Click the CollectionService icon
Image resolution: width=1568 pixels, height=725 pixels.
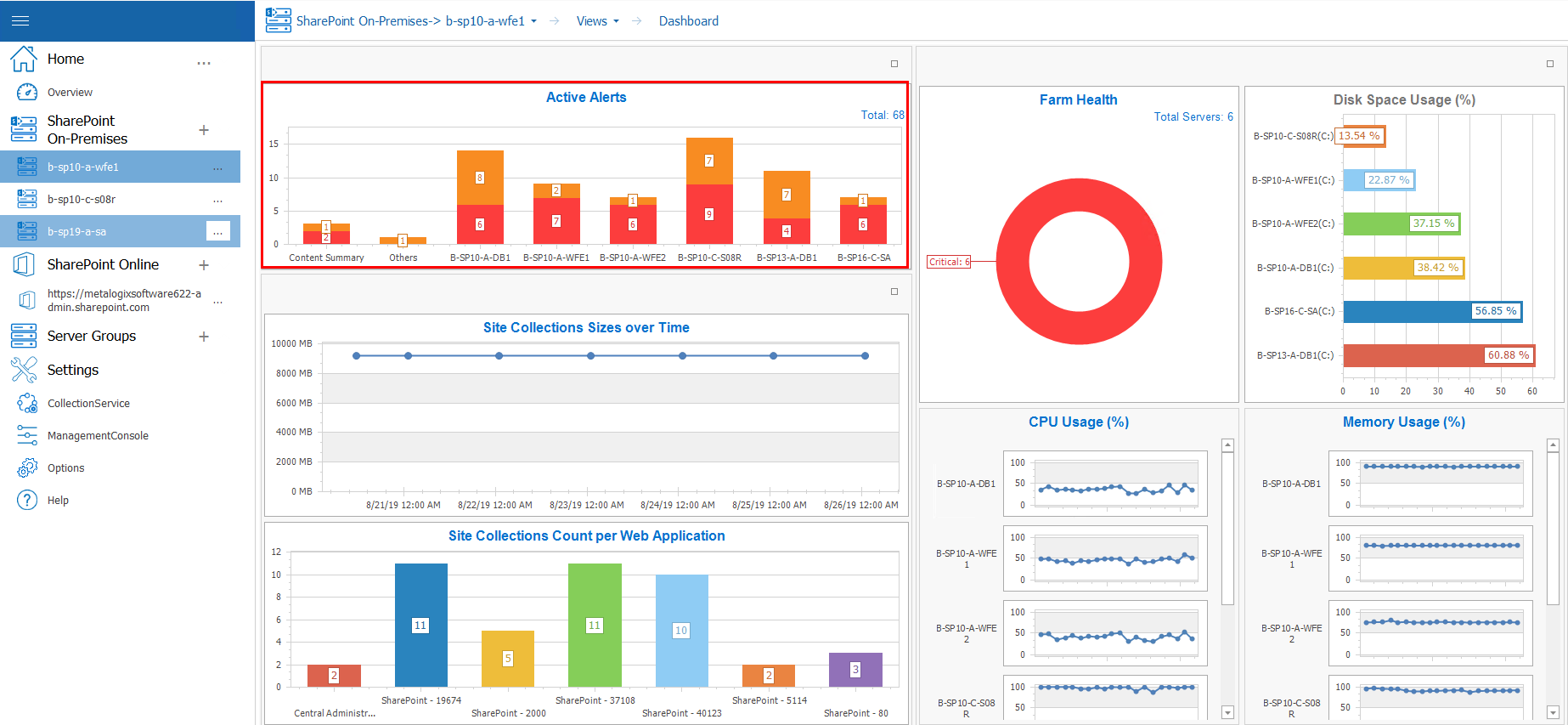tap(27, 403)
